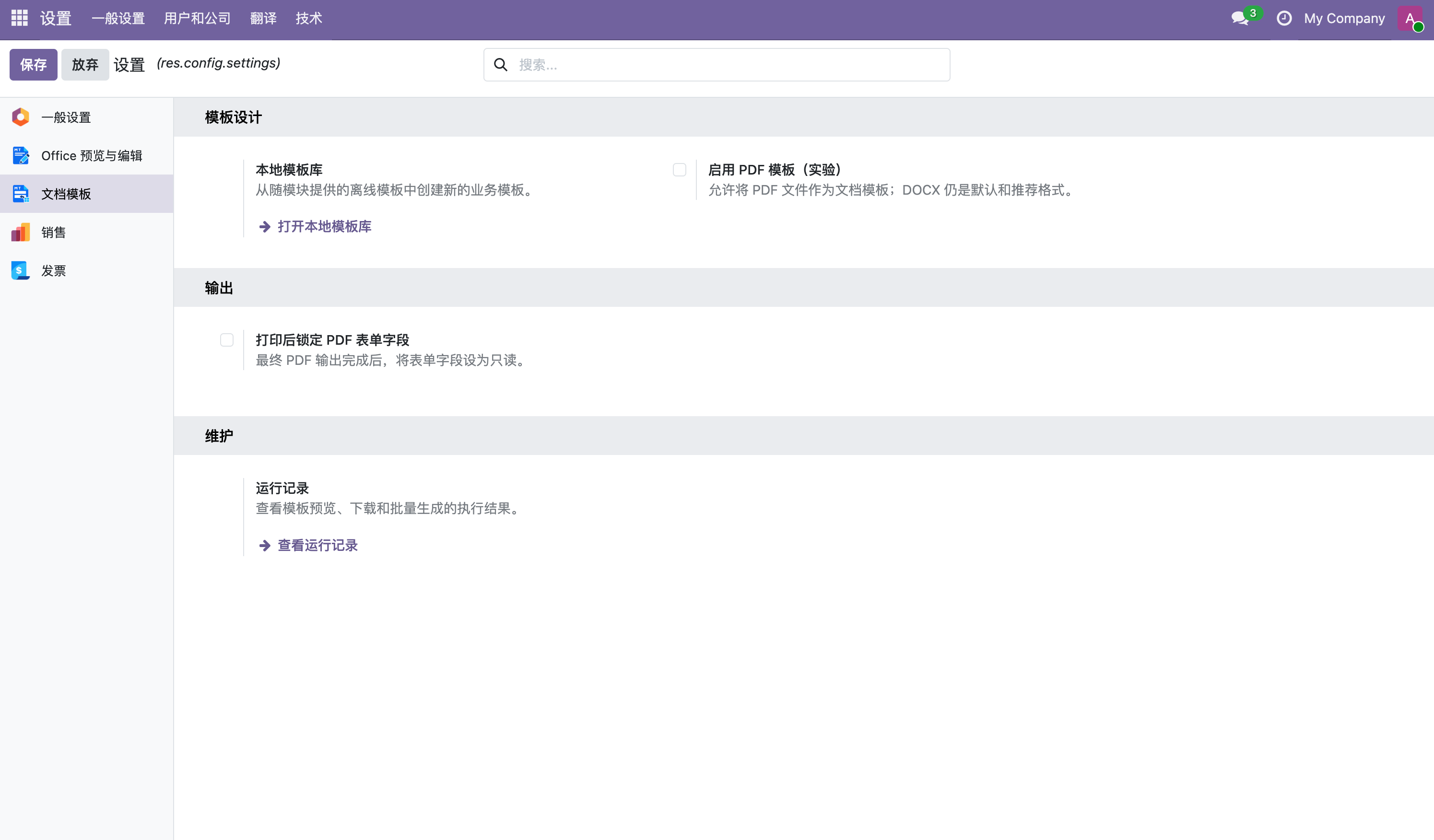Open the 用户和公司 menu
The width and height of the screenshot is (1434, 840).
(198, 18)
